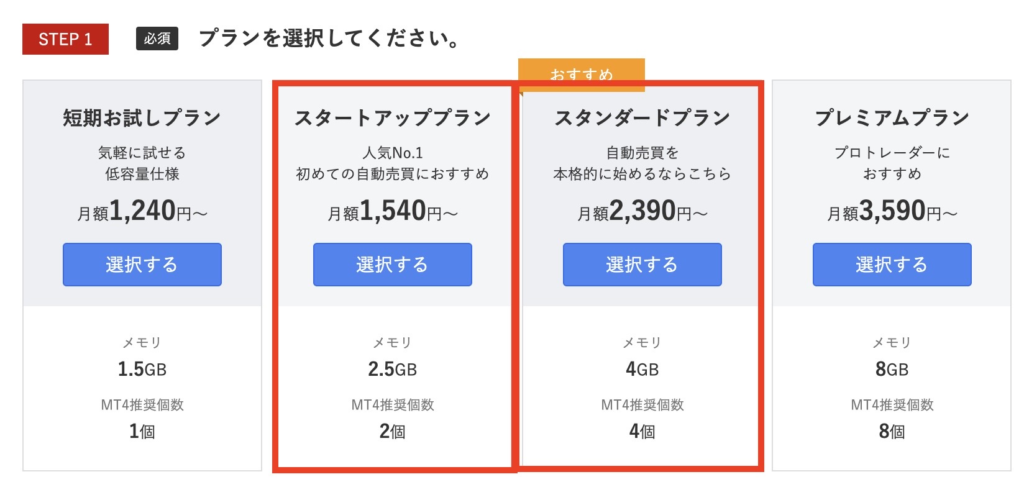The width and height of the screenshot is (1024, 482).
Task: Select the 短期お試しプラン button
Action: pyautogui.click(x=142, y=265)
